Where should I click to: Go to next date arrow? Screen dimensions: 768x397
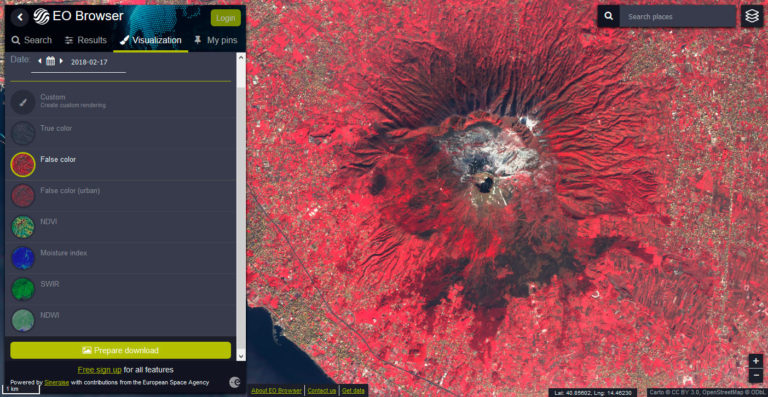click(x=61, y=61)
